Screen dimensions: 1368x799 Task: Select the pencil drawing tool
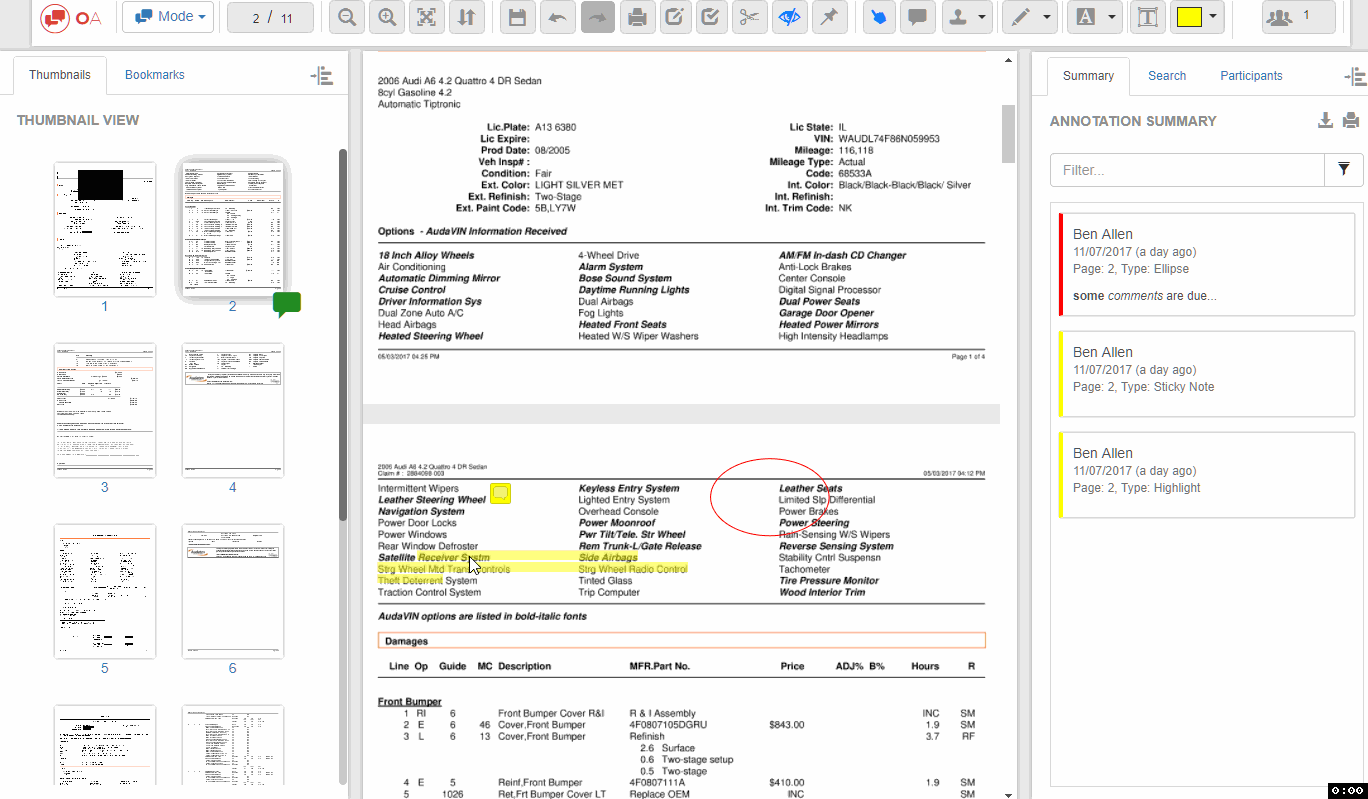pyautogui.click(x=1020, y=17)
